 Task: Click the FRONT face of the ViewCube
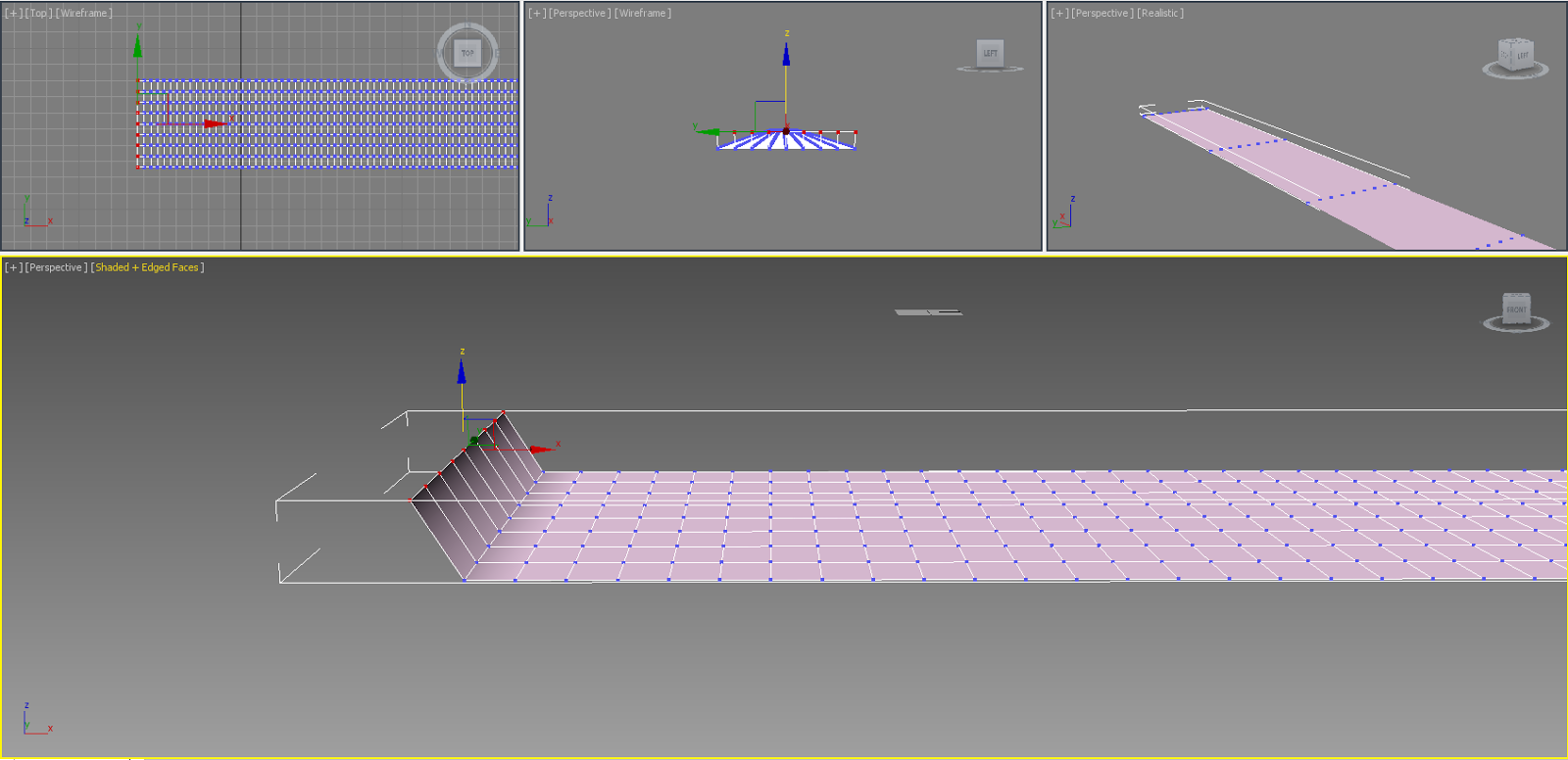(1516, 309)
